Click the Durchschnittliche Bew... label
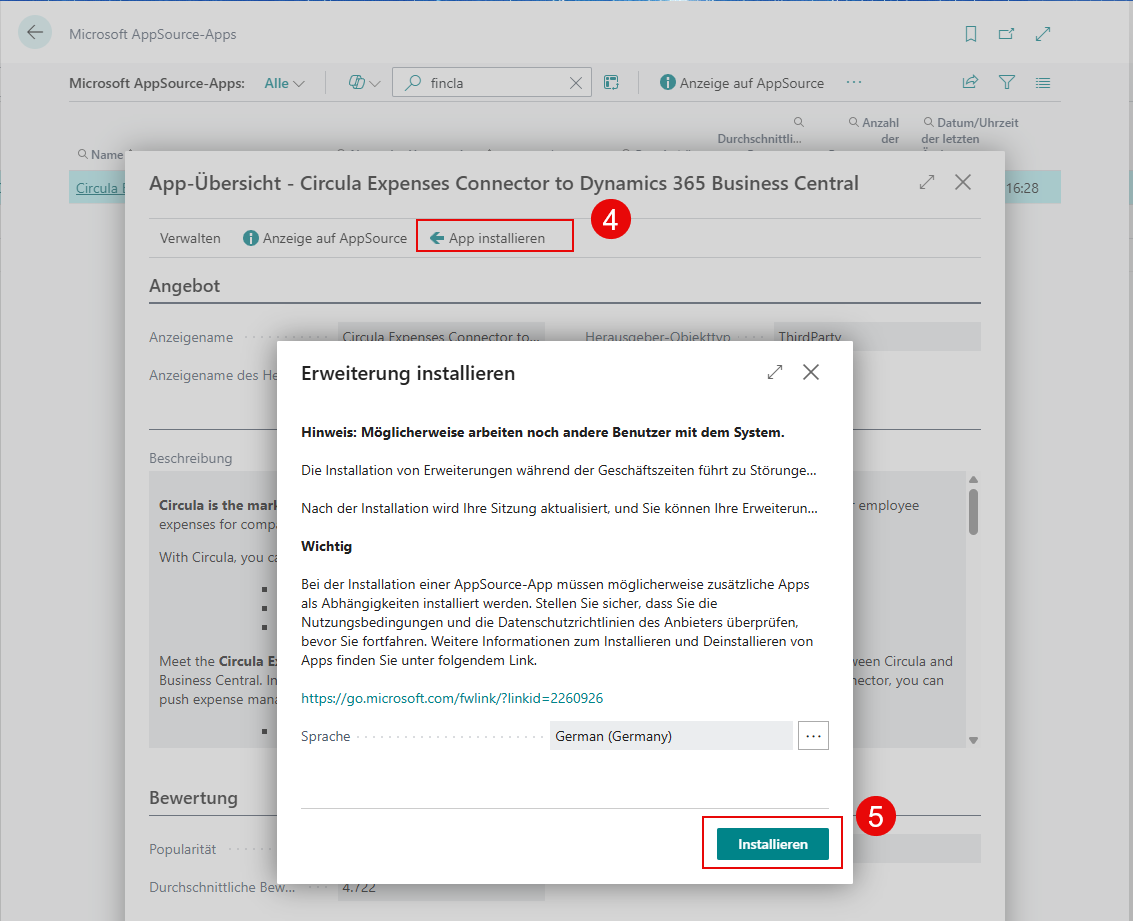Viewport: 1133px width, 921px height. click(x=222, y=887)
